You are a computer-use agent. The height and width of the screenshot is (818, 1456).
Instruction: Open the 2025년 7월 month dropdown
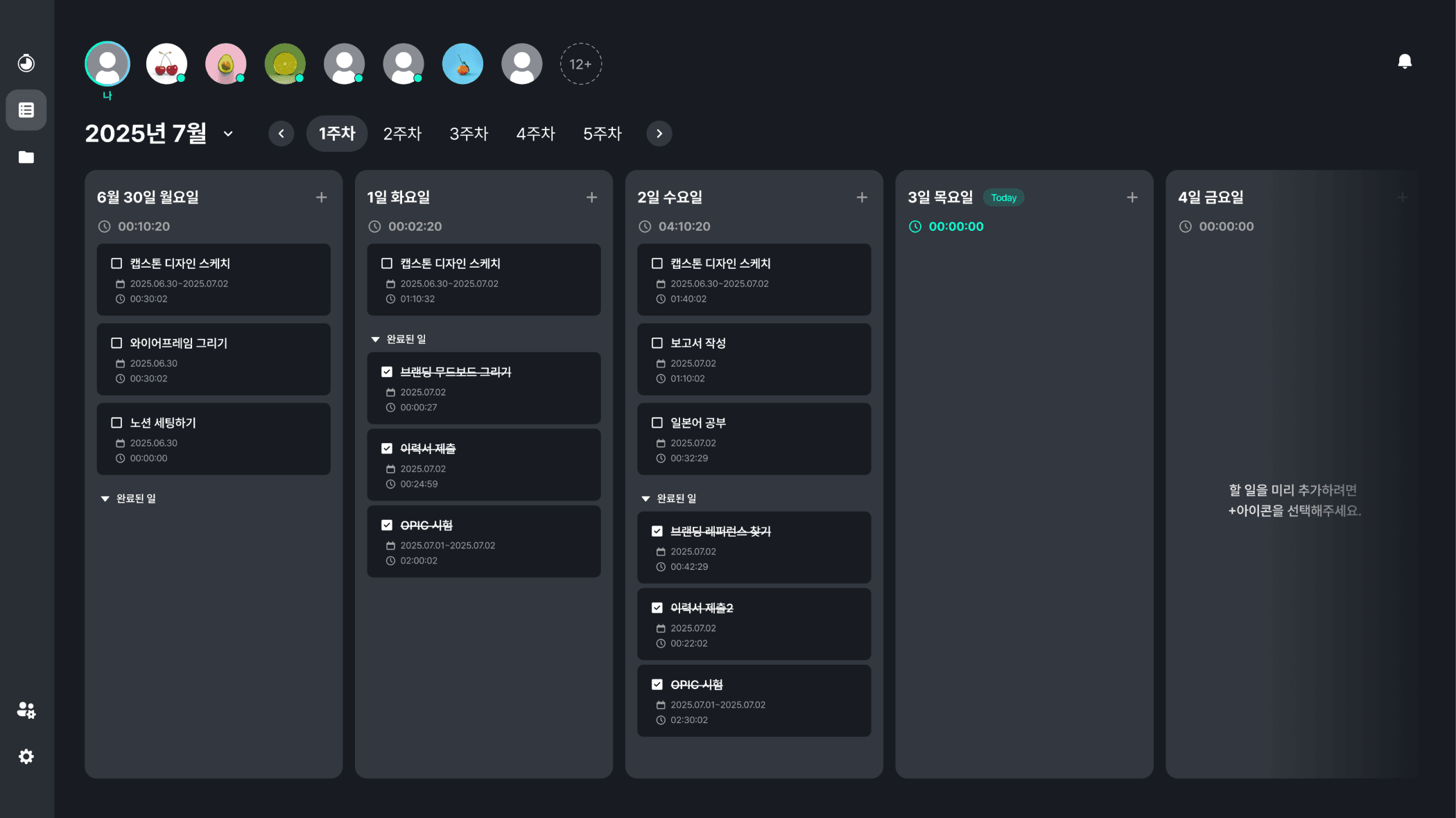(228, 134)
